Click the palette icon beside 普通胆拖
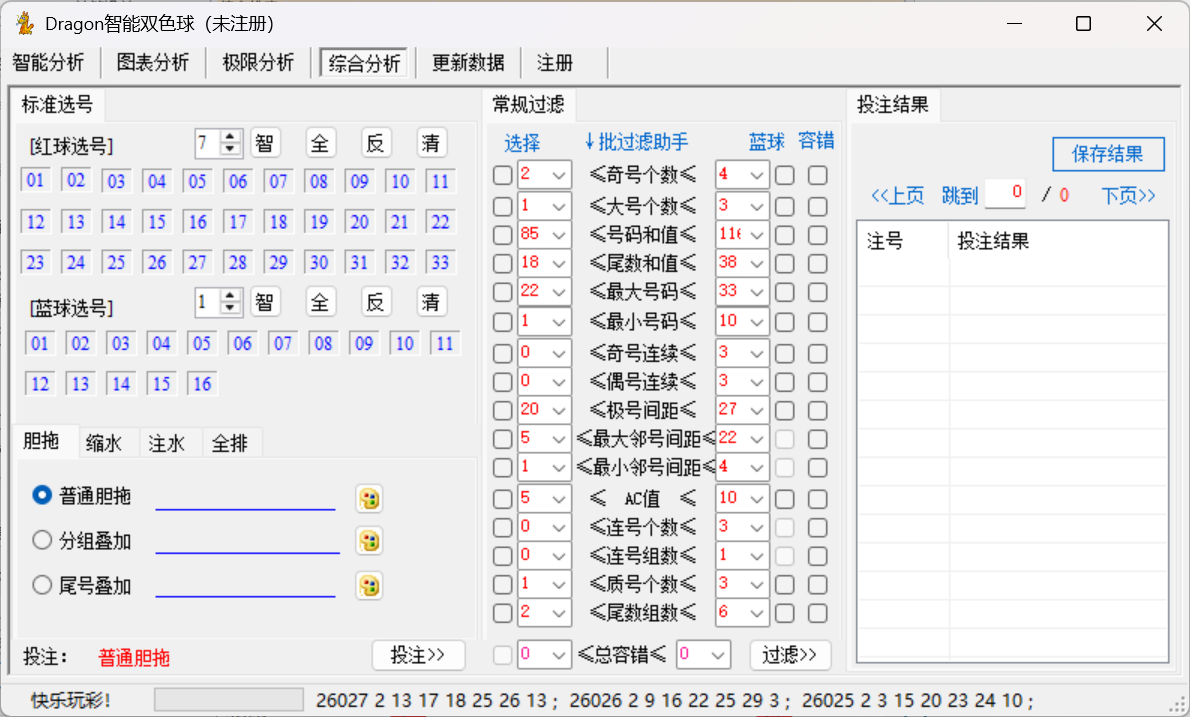This screenshot has height=717, width=1190. [x=369, y=498]
